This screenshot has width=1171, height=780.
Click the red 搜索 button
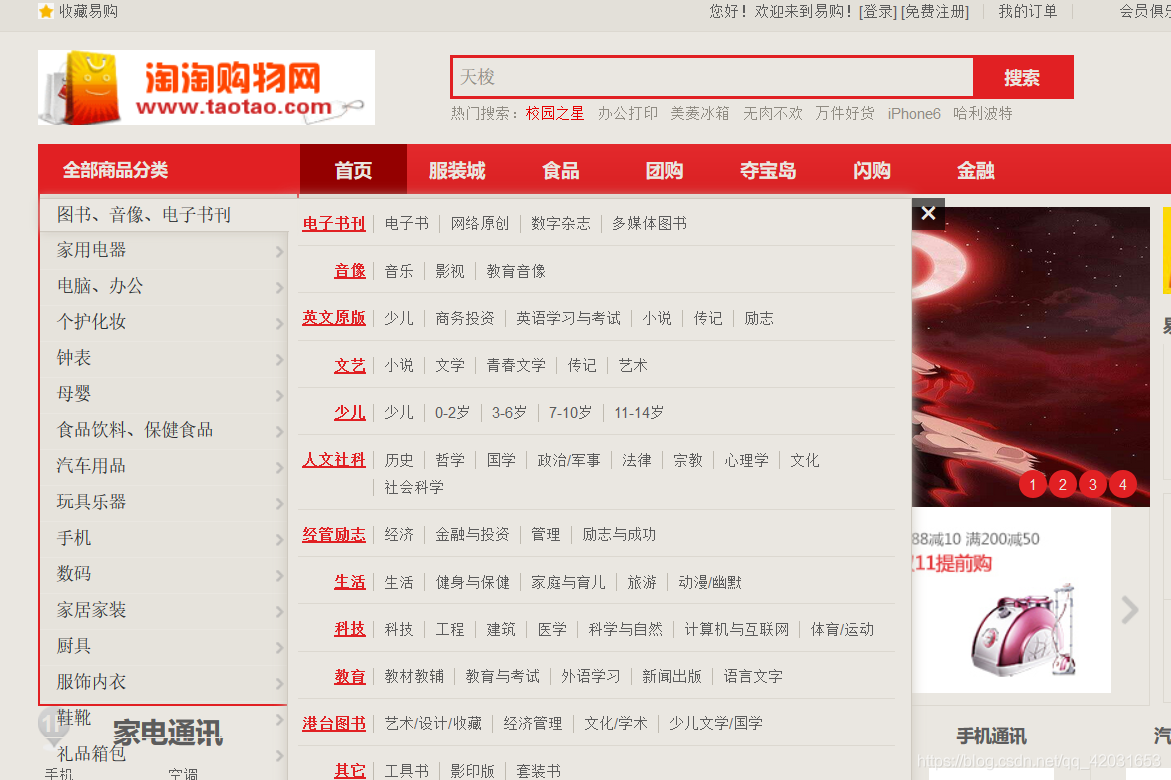click(x=1022, y=77)
